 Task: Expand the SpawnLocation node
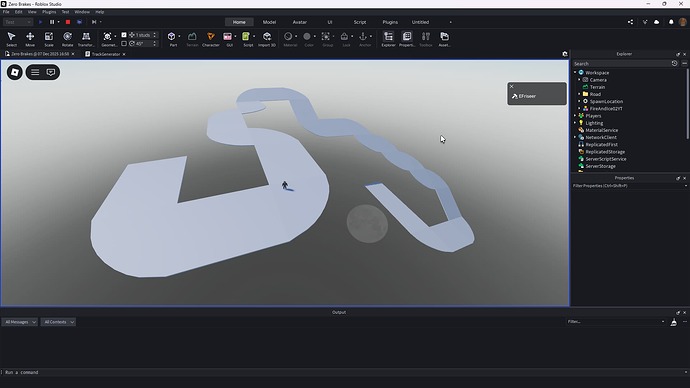click(x=579, y=101)
